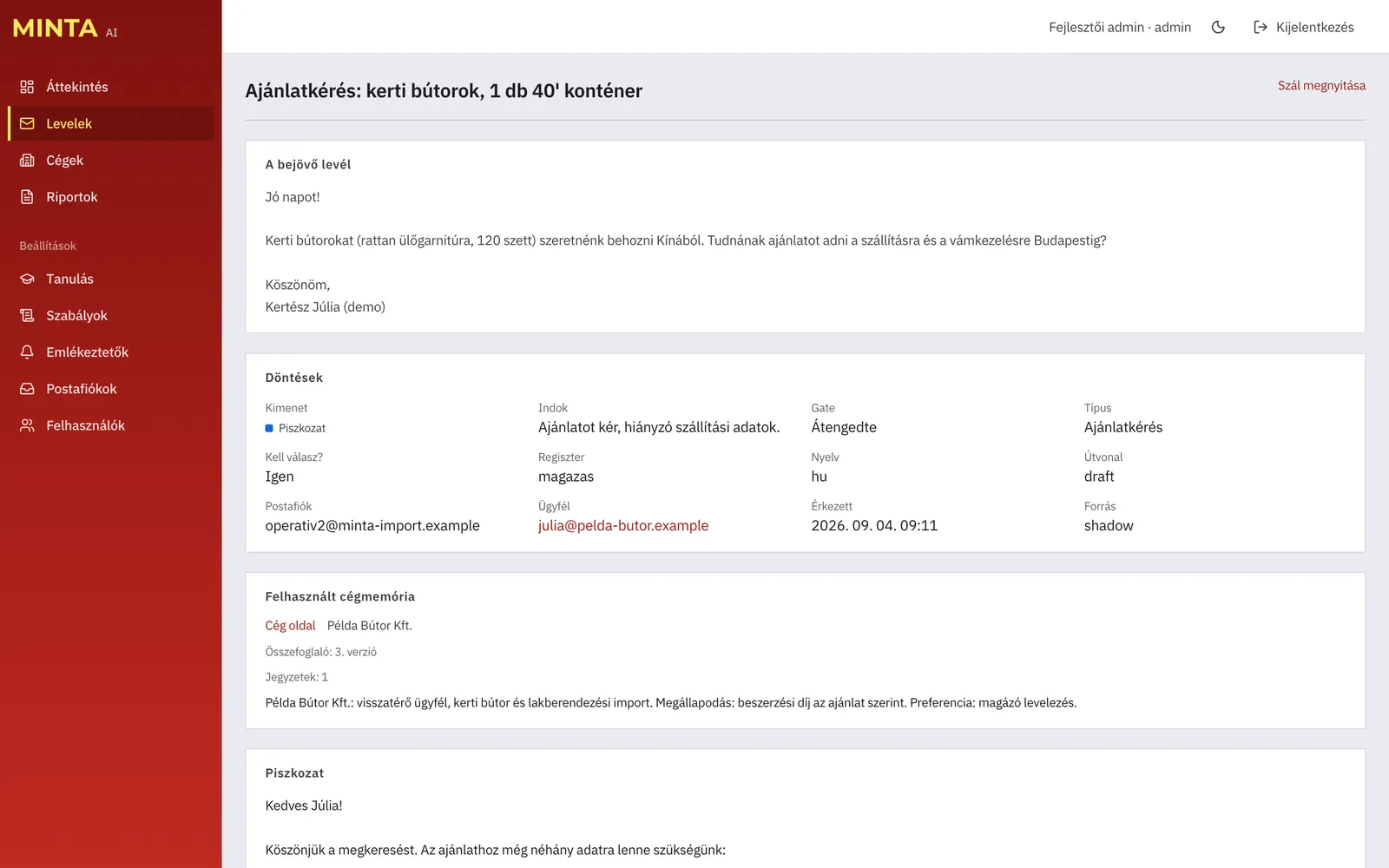Click the 2026. 09. 04. 09:11 arrival value
Screen dimensions: 1389x868
874,525
